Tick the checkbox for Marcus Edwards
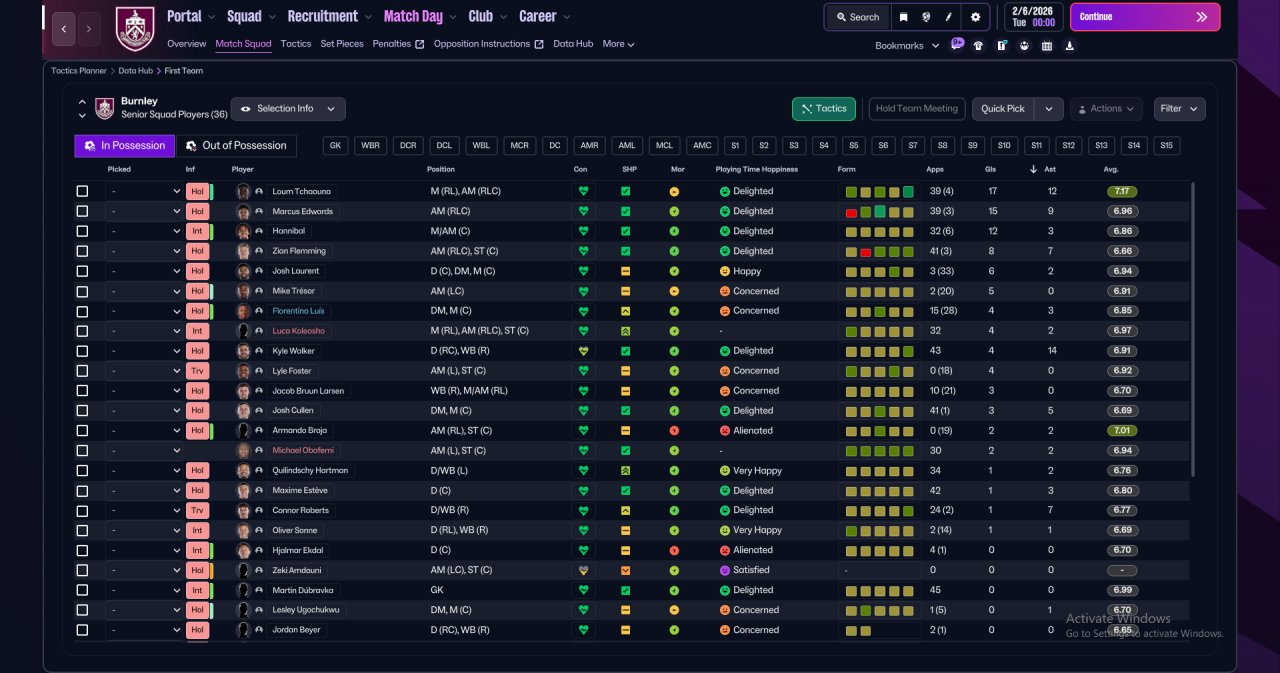The width and height of the screenshot is (1280, 673). coord(82,211)
